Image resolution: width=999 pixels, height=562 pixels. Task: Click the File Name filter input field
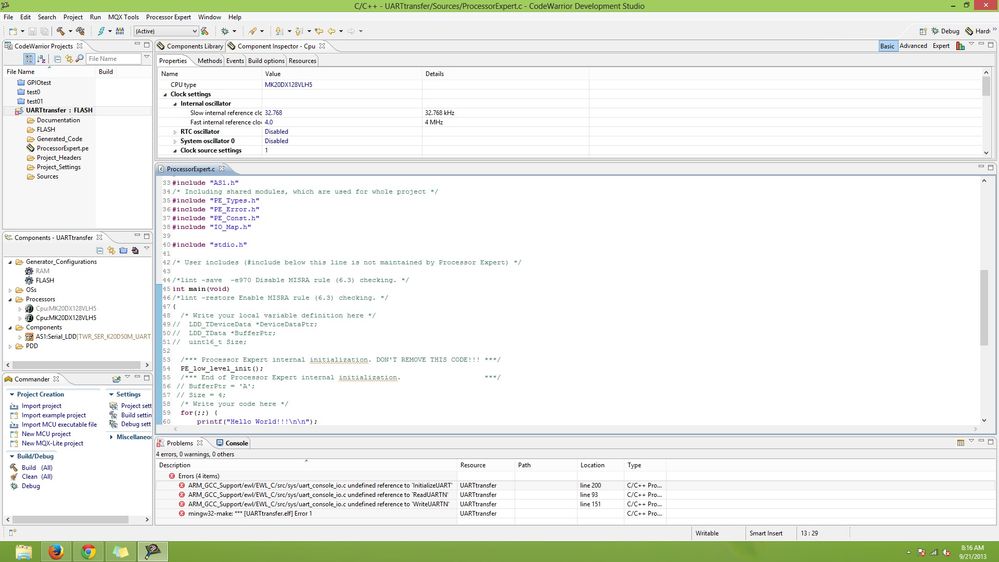pyautogui.click(x=113, y=59)
